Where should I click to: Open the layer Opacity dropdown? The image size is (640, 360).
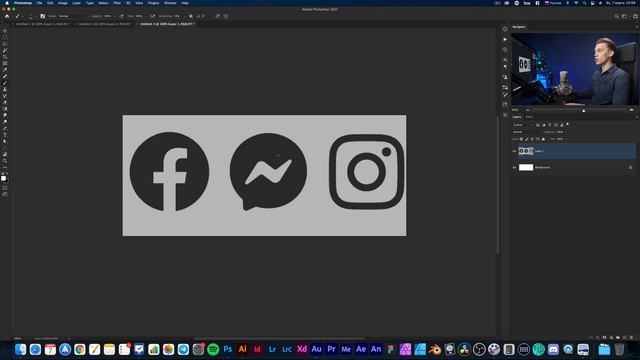[566, 132]
